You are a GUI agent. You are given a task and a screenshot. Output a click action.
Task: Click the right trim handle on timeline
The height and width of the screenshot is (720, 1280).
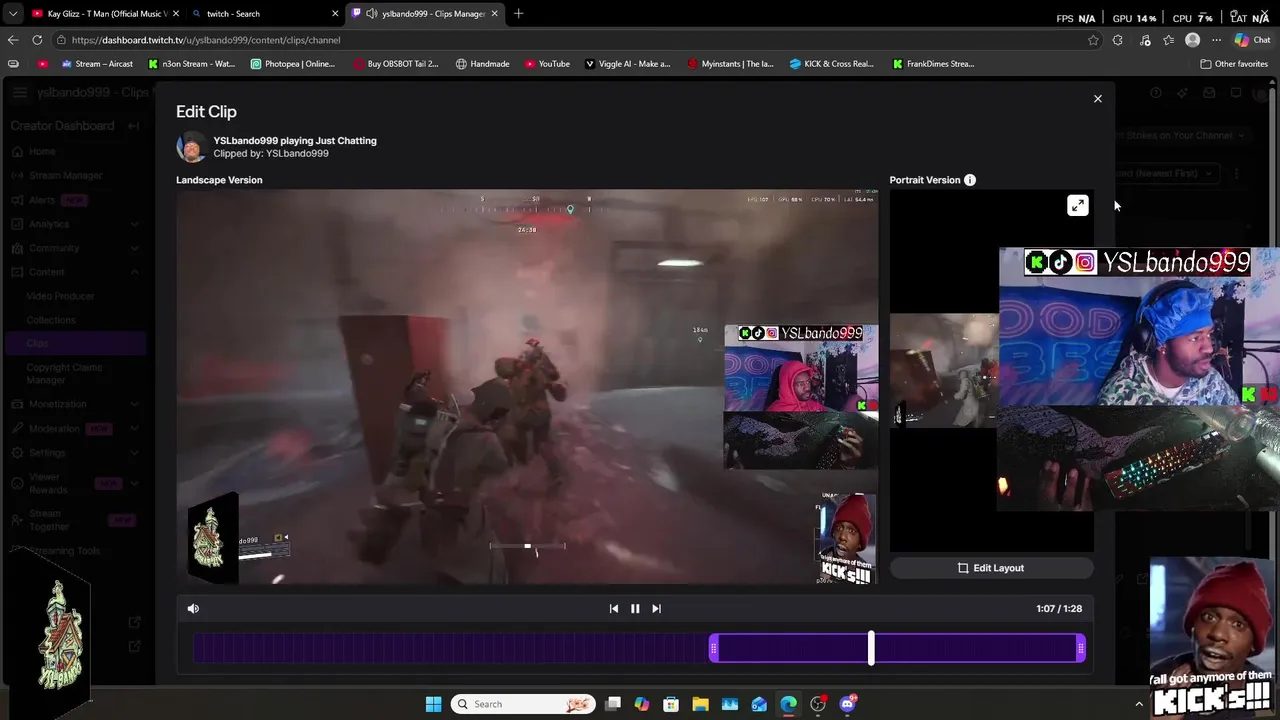click(x=1081, y=649)
